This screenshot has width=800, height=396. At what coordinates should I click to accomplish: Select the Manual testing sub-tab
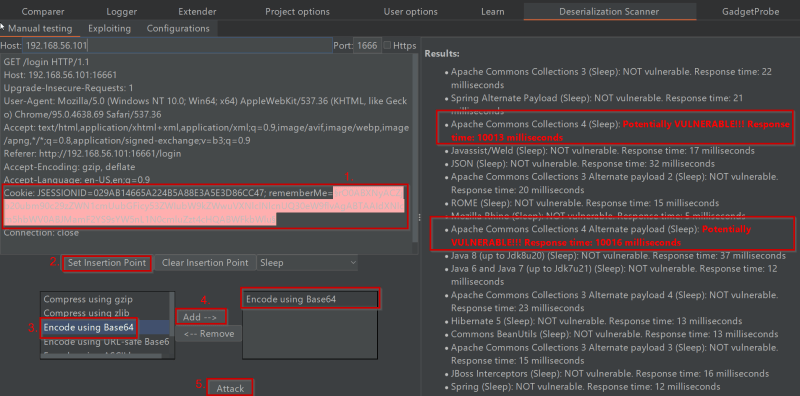(x=40, y=29)
